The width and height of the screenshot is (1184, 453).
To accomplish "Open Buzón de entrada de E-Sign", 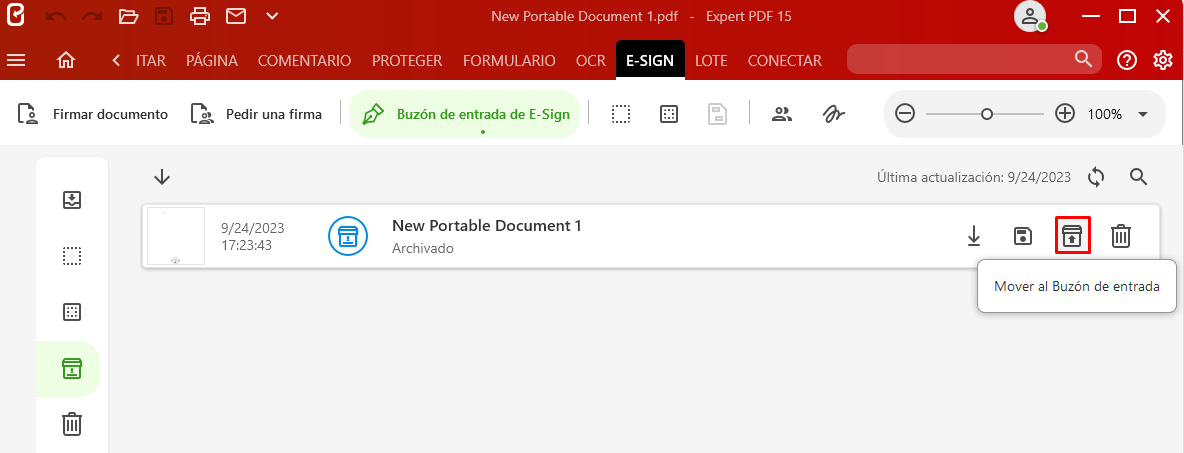I will [464, 114].
